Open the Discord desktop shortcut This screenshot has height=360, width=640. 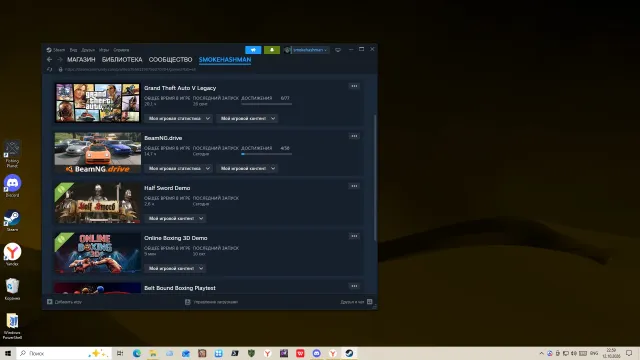tap(12, 186)
